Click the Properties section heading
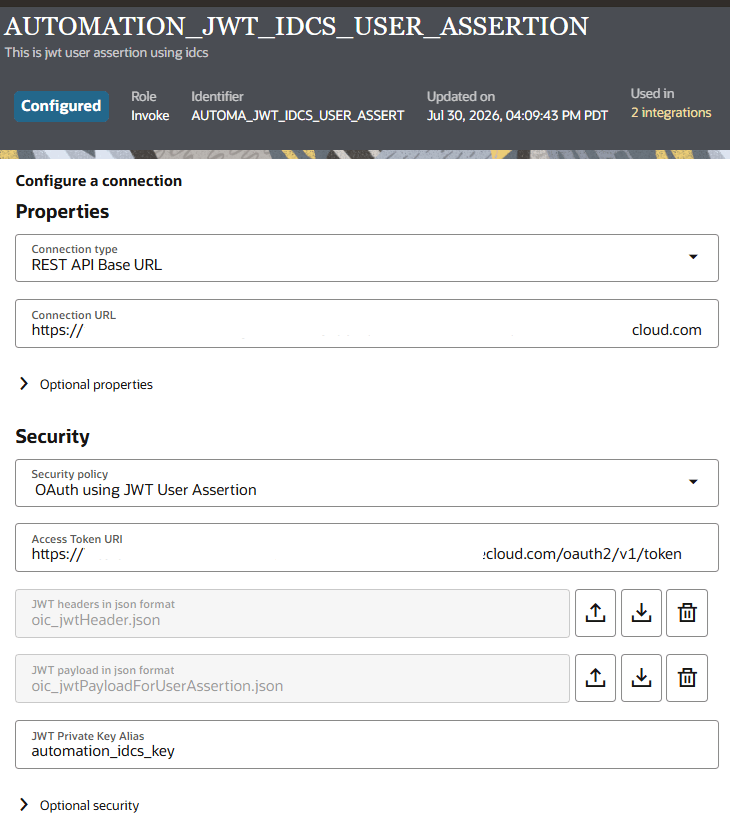 (x=62, y=212)
